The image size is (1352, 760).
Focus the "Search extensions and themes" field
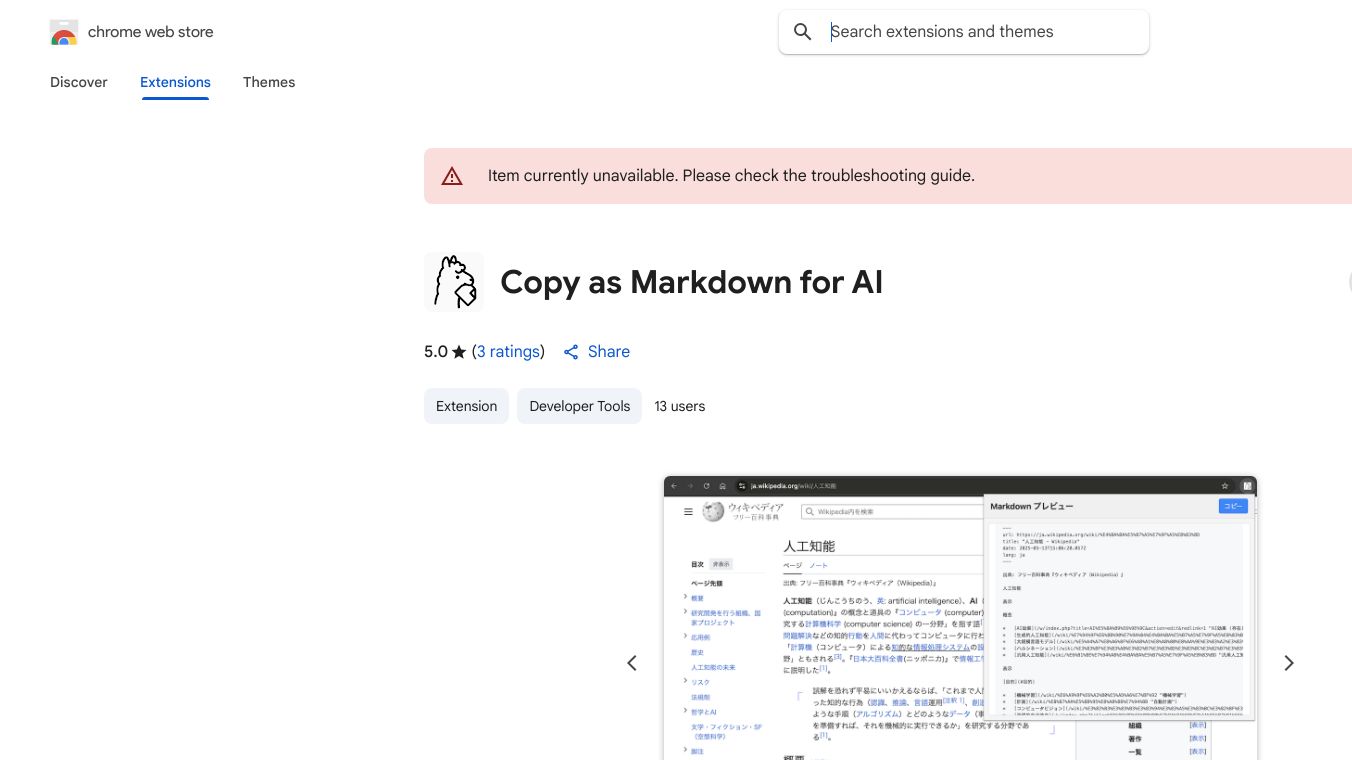[964, 32]
